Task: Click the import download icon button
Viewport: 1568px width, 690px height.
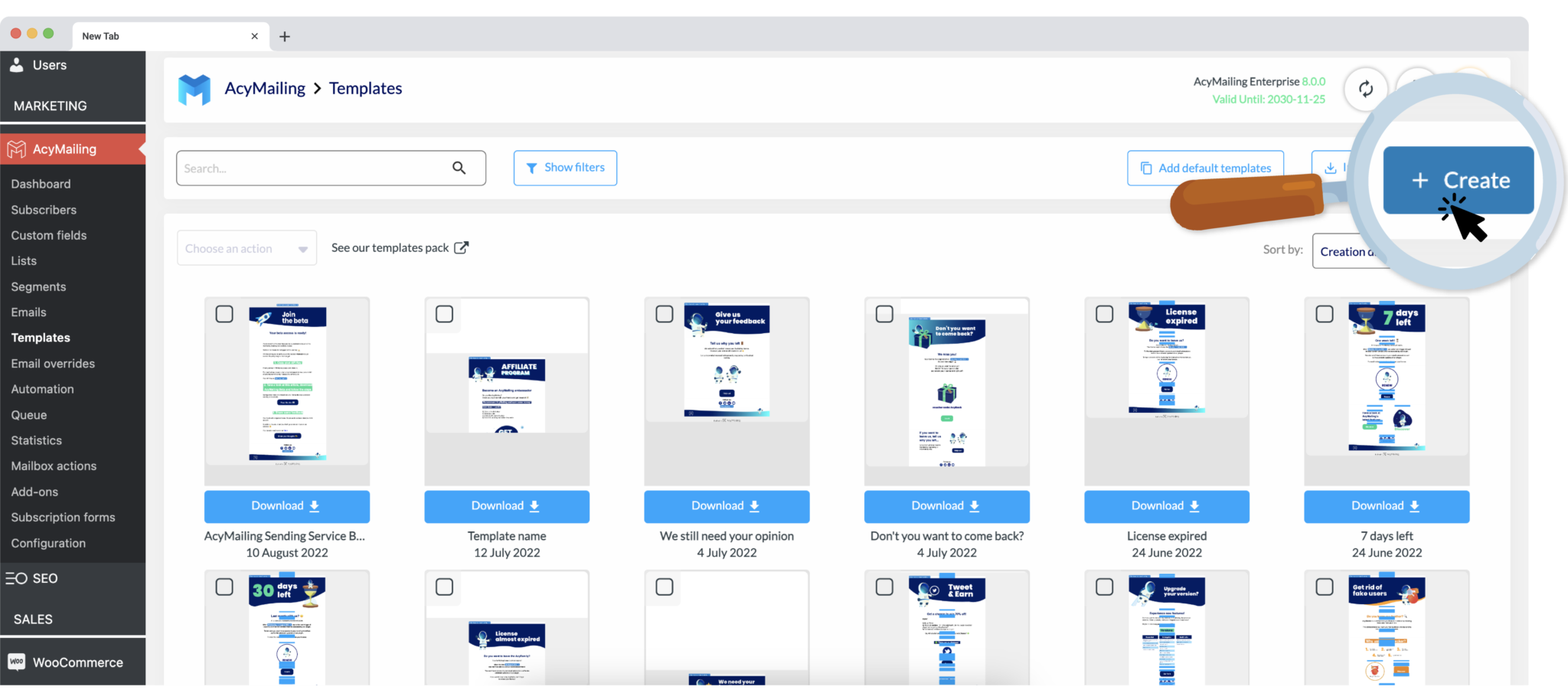Action: coord(1331,168)
